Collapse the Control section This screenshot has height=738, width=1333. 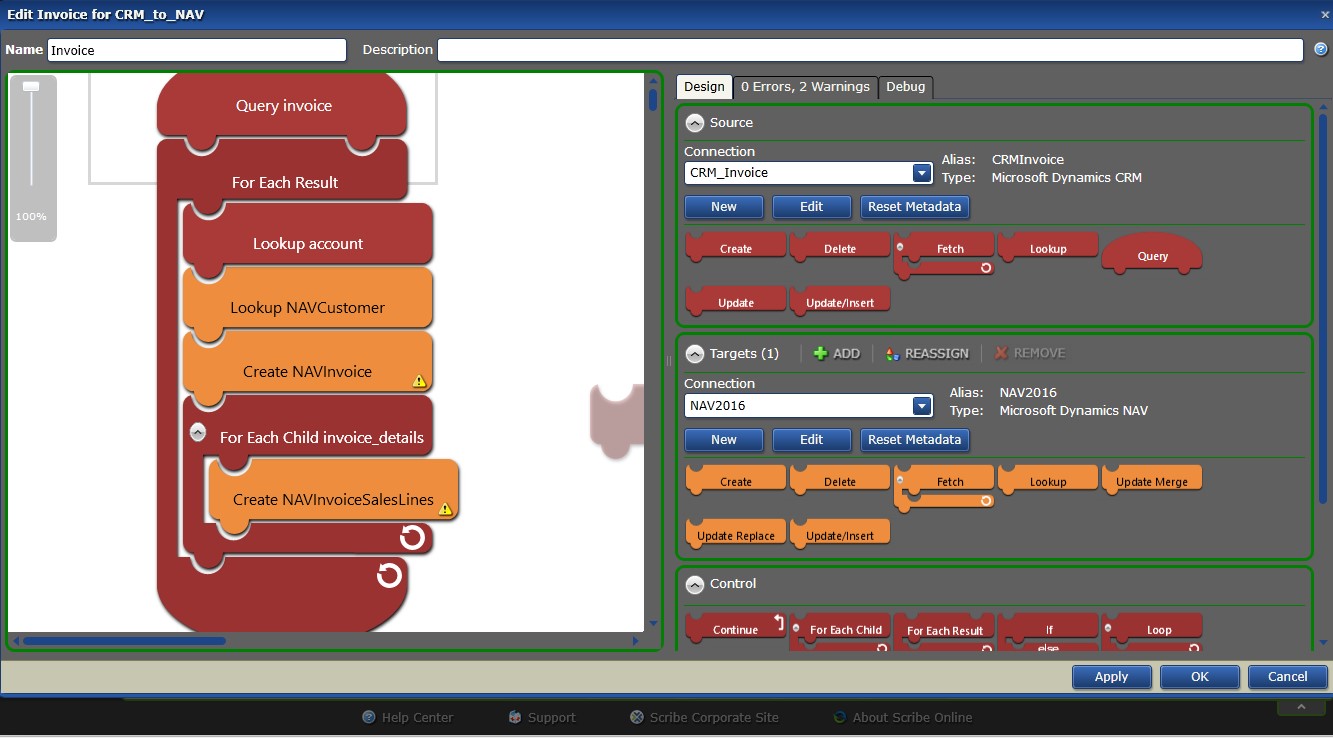click(x=694, y=584)
